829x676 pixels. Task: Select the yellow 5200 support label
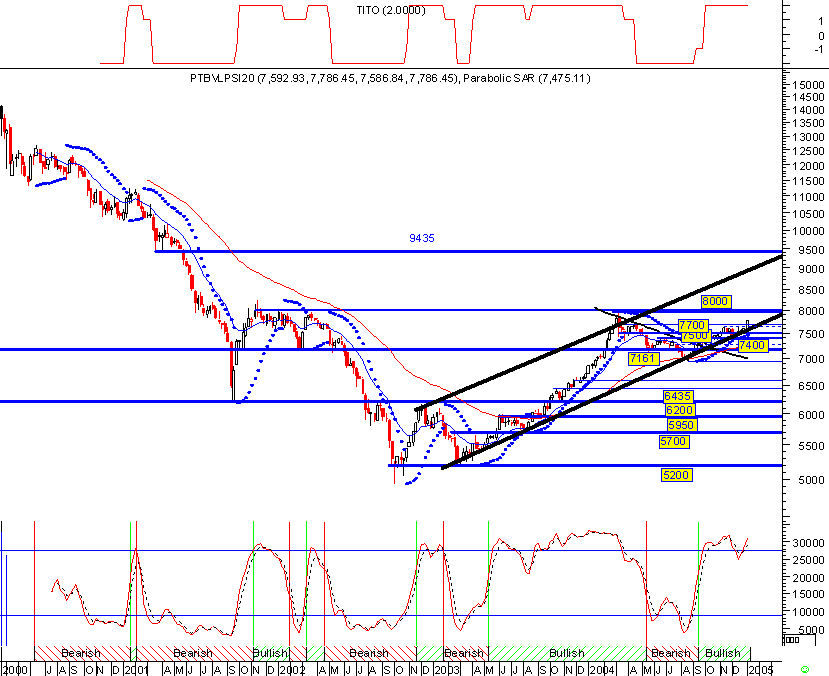(676, 475)
